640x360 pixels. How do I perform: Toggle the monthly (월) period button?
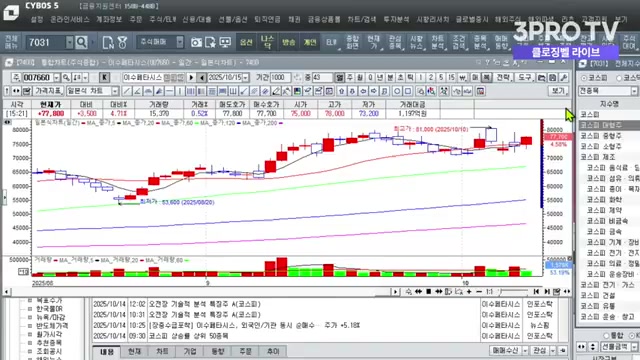[360, 78]
